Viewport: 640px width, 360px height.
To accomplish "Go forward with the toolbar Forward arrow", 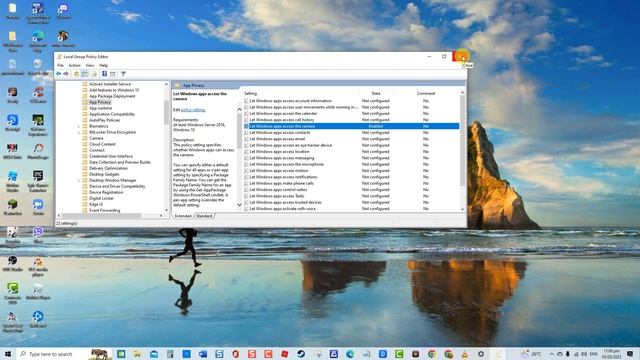I will [x=66, y=74].
